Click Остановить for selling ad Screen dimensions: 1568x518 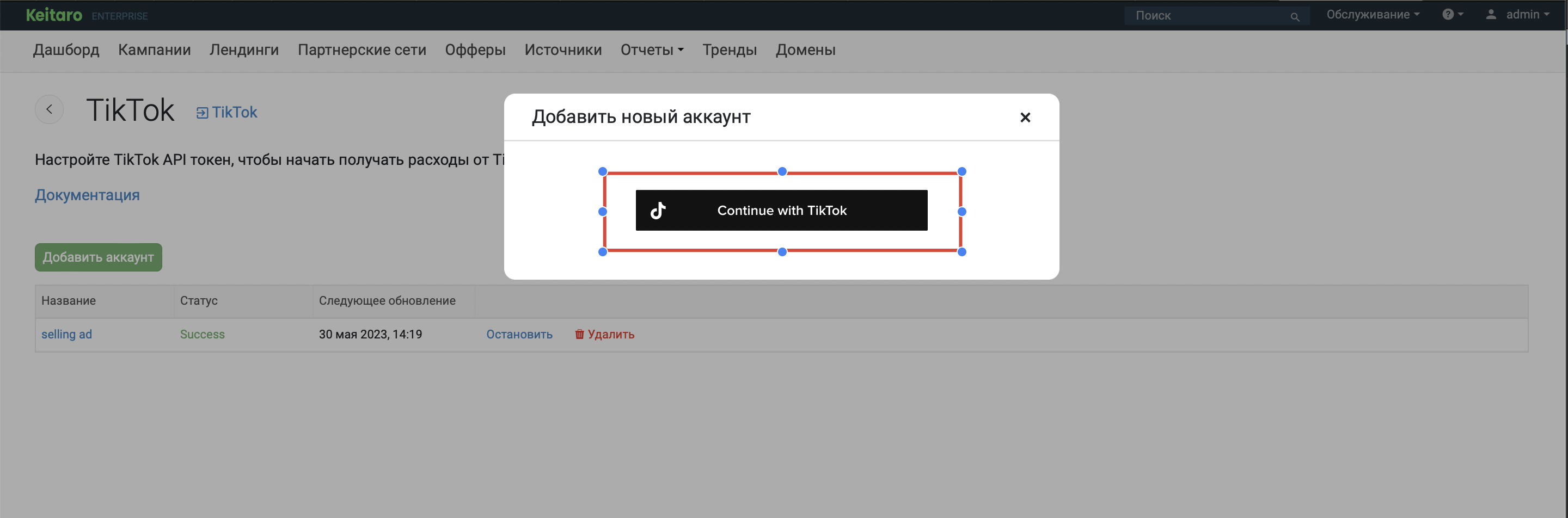pyautogui.click(x=519, y=335)
